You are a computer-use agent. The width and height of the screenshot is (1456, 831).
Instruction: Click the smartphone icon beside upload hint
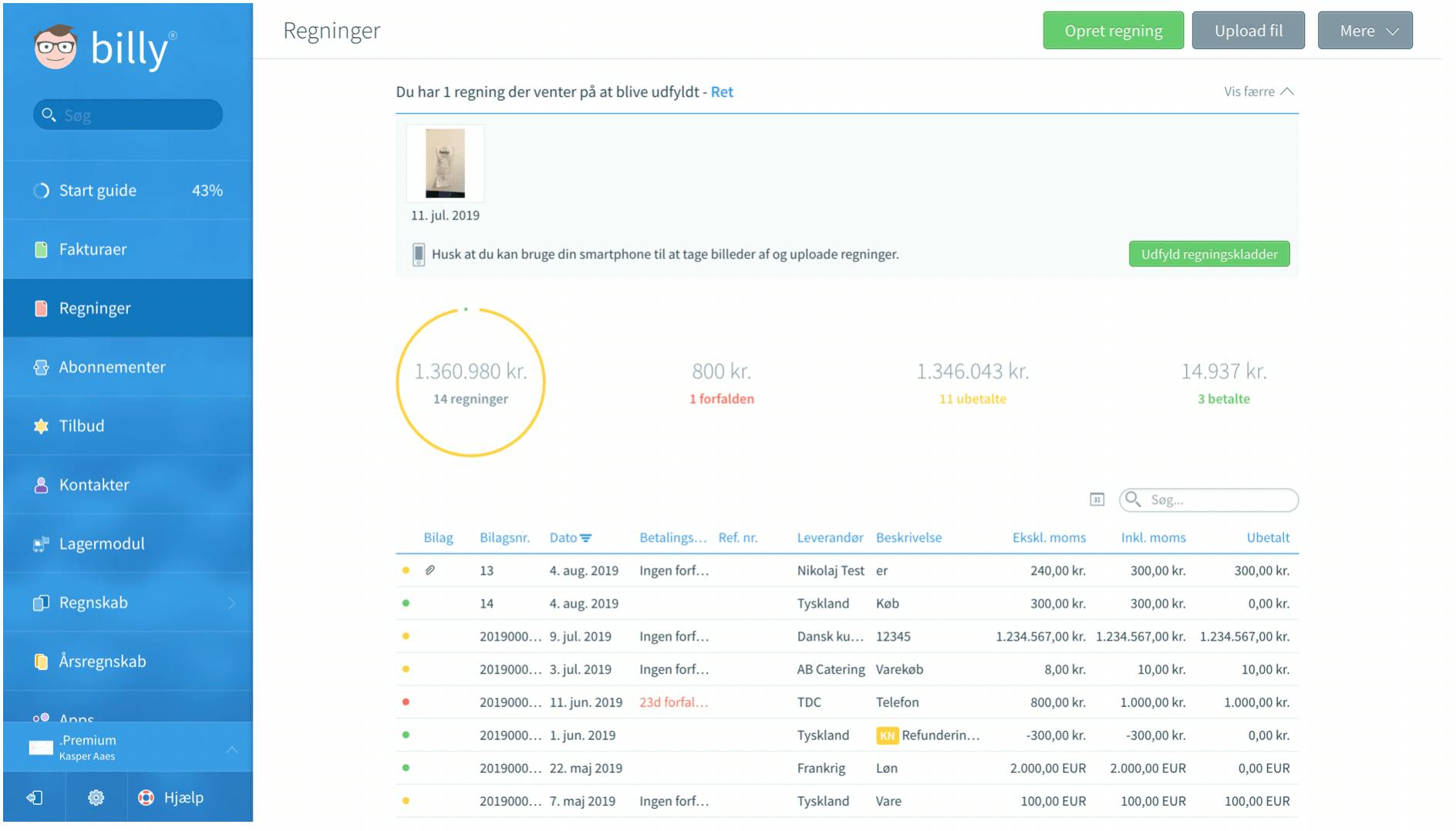tap(419, 254)
